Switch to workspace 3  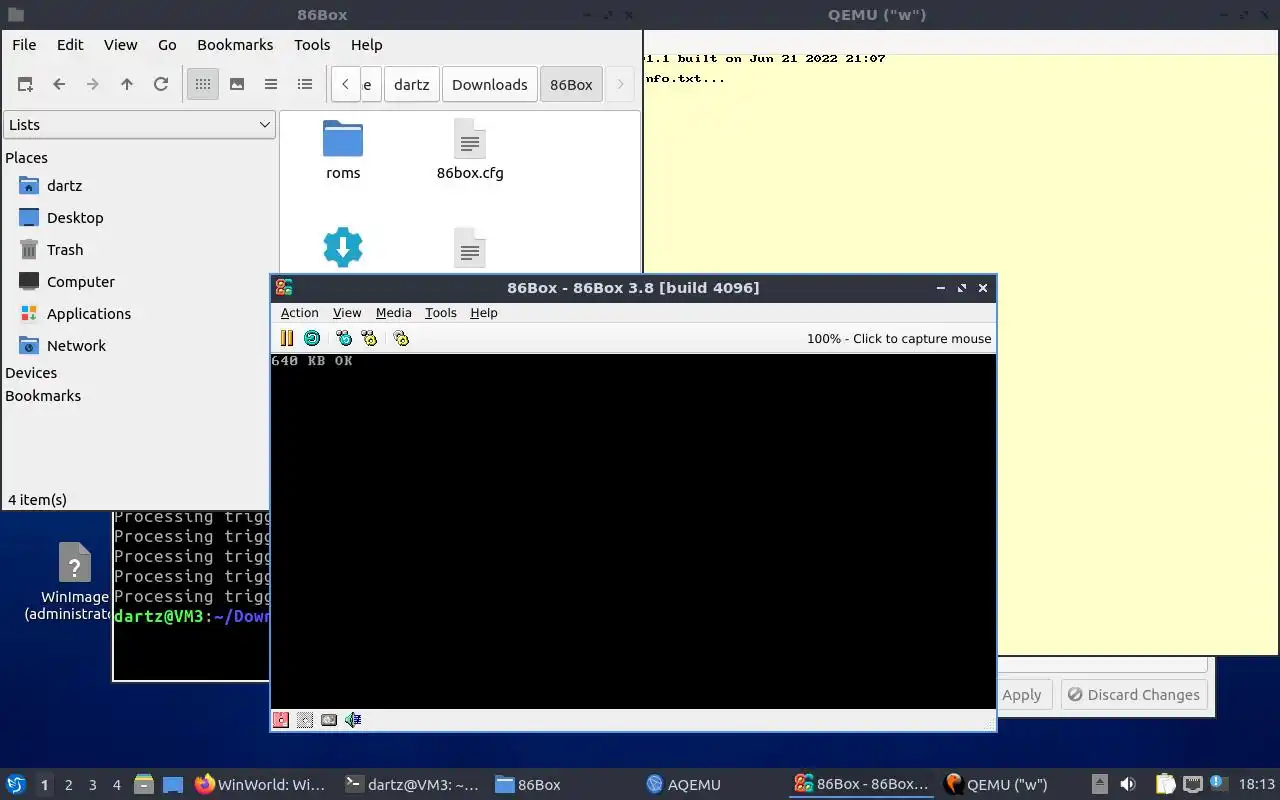pyautogui.click(x=93, y=785)
